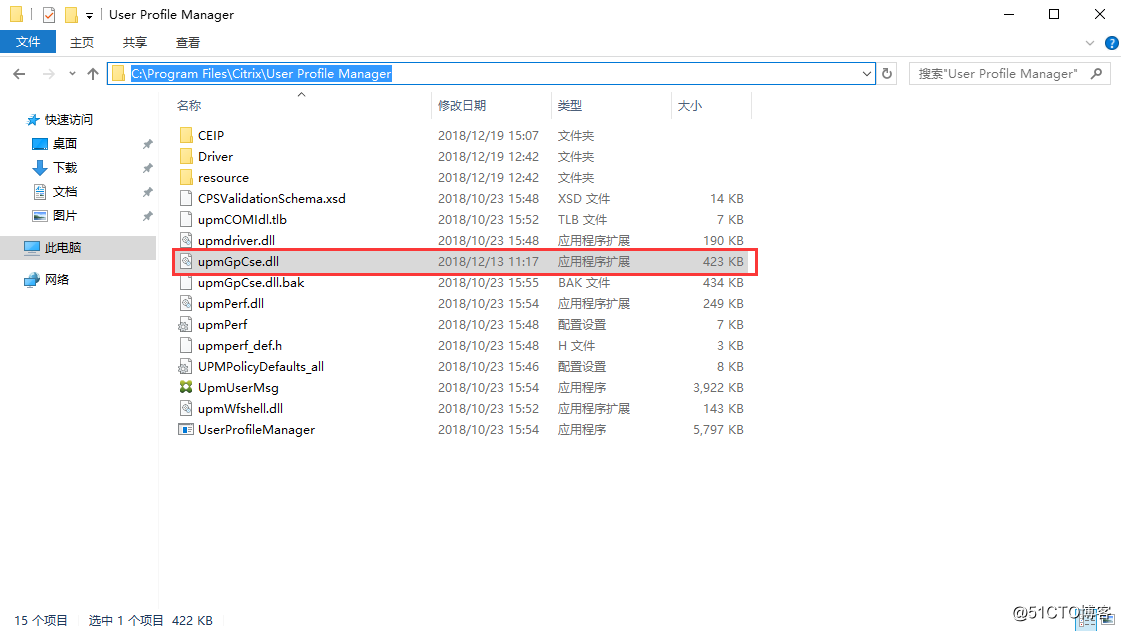Go up one folder level
This screenshot has width=1121, height=631.
(x=93, y=74)
